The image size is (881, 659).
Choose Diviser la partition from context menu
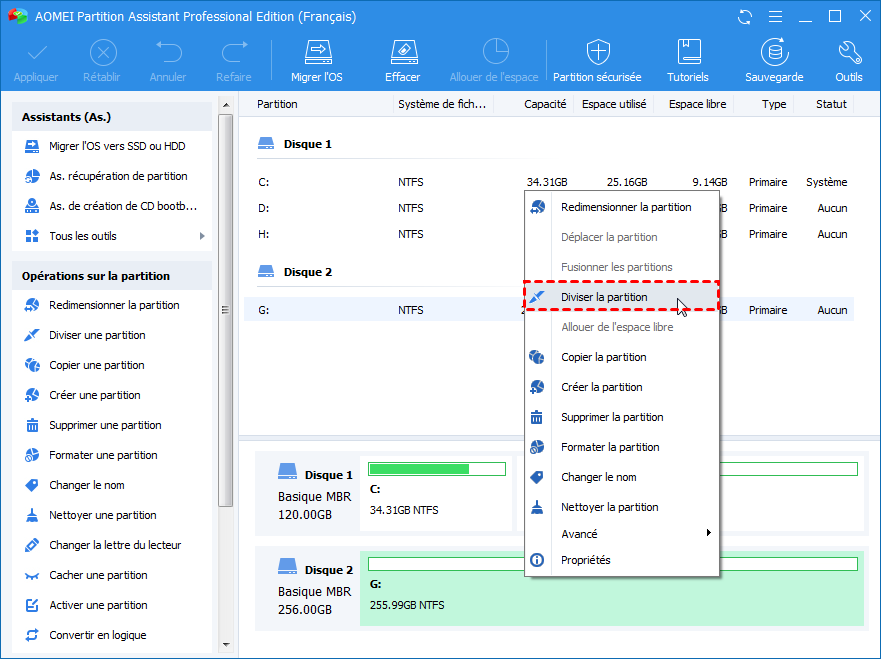click(604, 297)
